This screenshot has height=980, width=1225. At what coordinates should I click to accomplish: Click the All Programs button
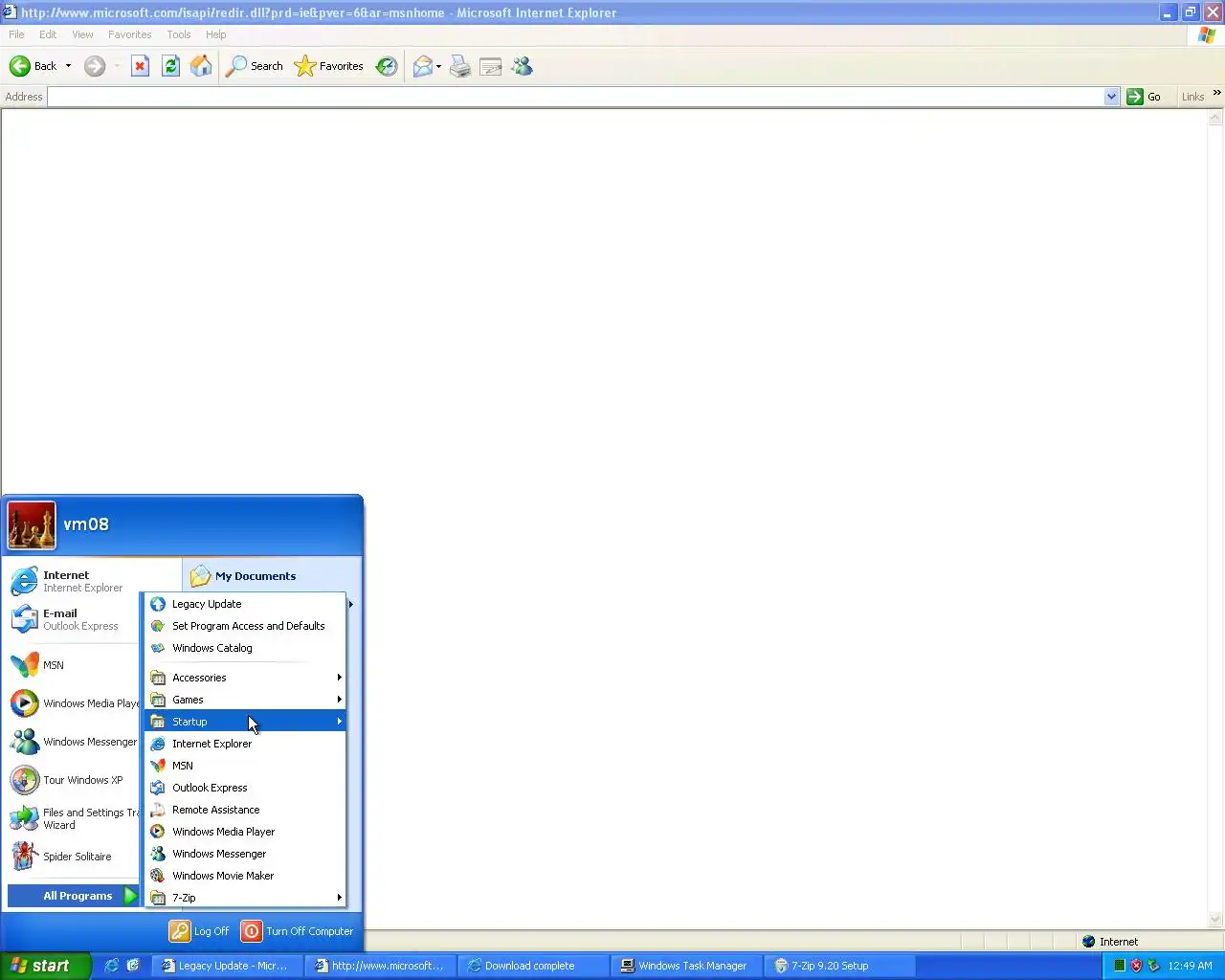pos(74,896)
